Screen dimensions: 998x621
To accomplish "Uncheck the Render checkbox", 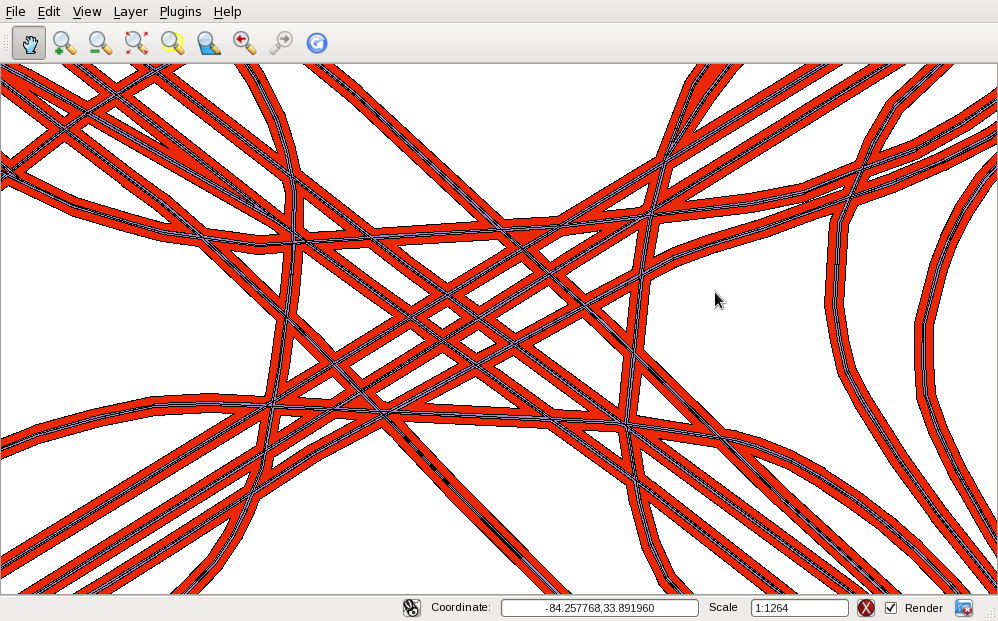I will click(891, 608).
